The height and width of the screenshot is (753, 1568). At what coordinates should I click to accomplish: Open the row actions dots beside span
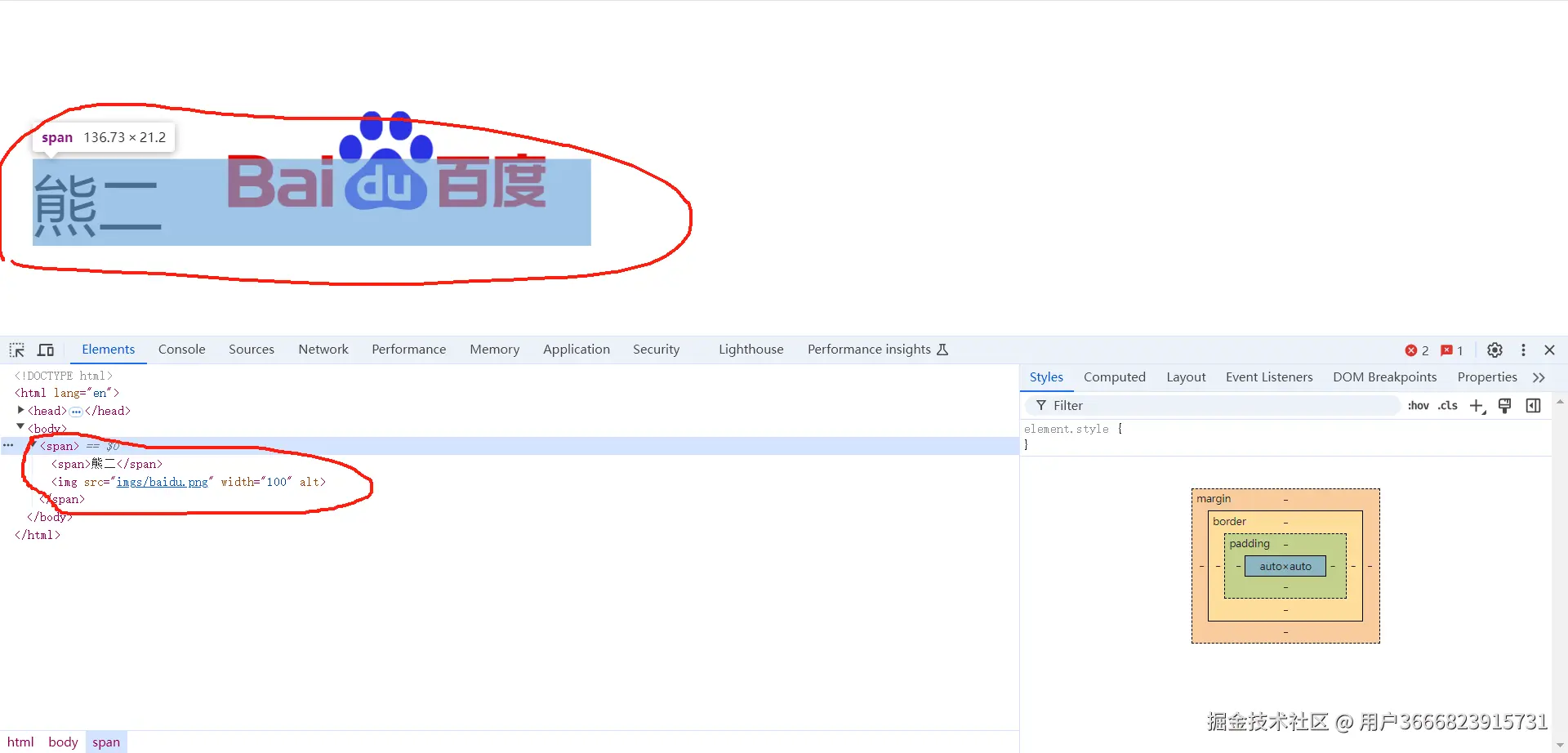(x=8, y=446)
